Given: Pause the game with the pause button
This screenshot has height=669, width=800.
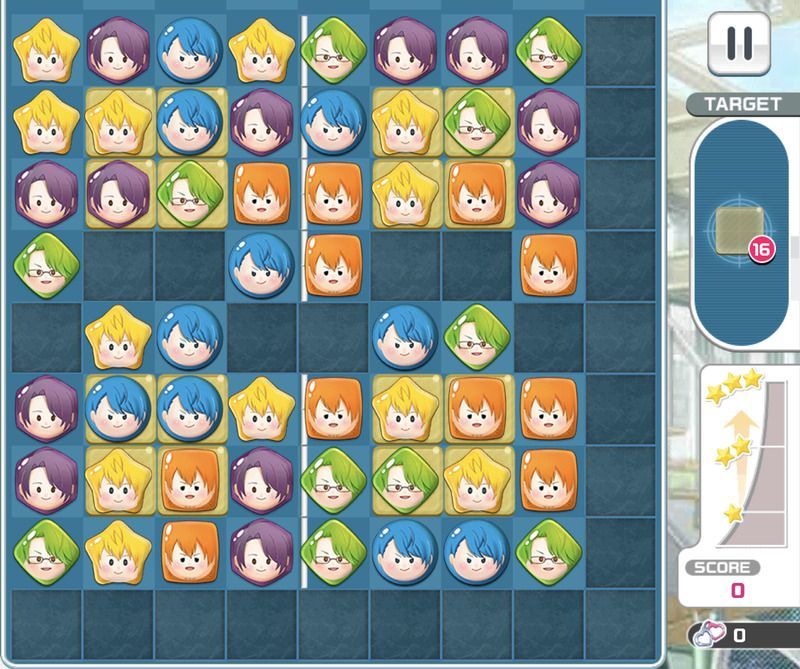Looking at the screenshot, I should coord(739,44).
